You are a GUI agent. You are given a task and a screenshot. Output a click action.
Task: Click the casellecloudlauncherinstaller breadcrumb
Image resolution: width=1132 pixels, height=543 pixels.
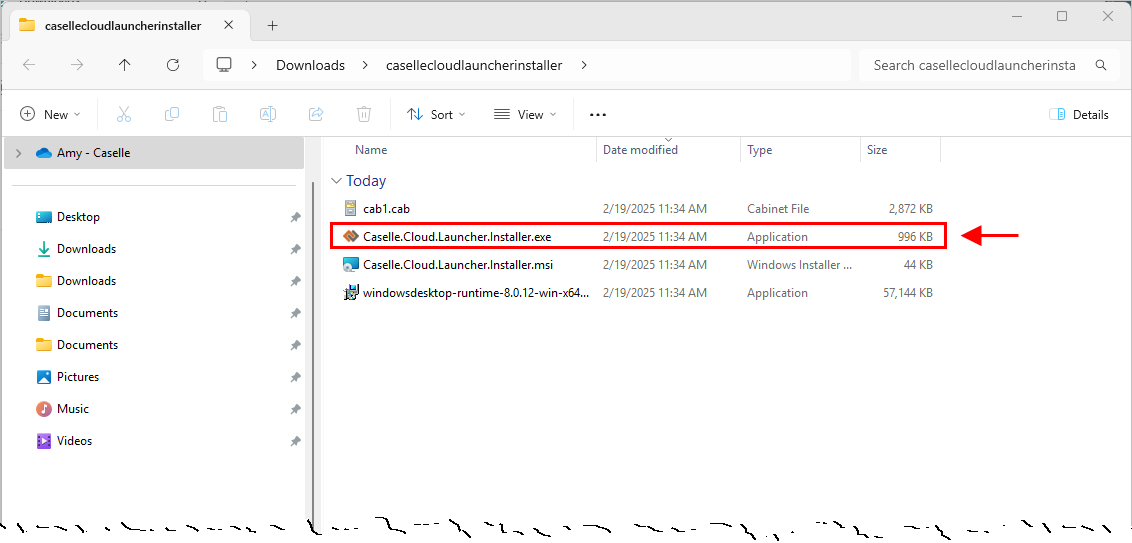pyautogui.click(x=474, y=65)
